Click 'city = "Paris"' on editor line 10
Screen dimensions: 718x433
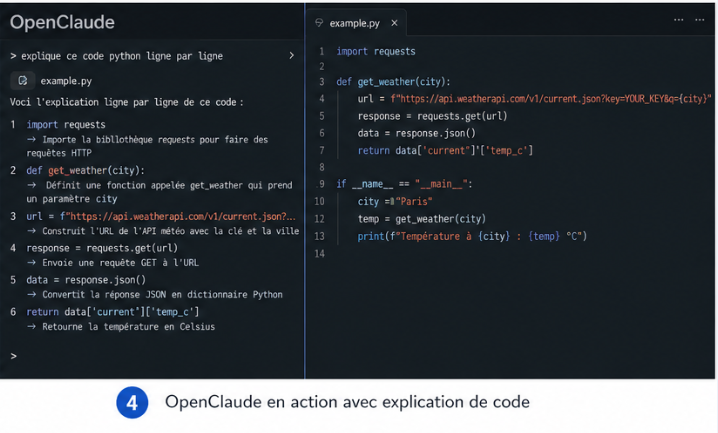[x=395, y=201]
